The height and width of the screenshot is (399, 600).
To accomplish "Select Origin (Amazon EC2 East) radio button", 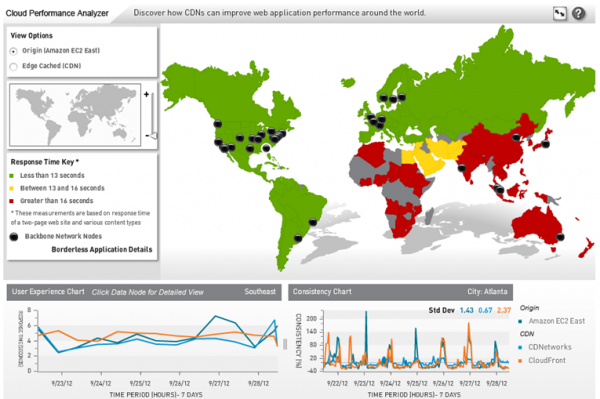I will point(14,51).
